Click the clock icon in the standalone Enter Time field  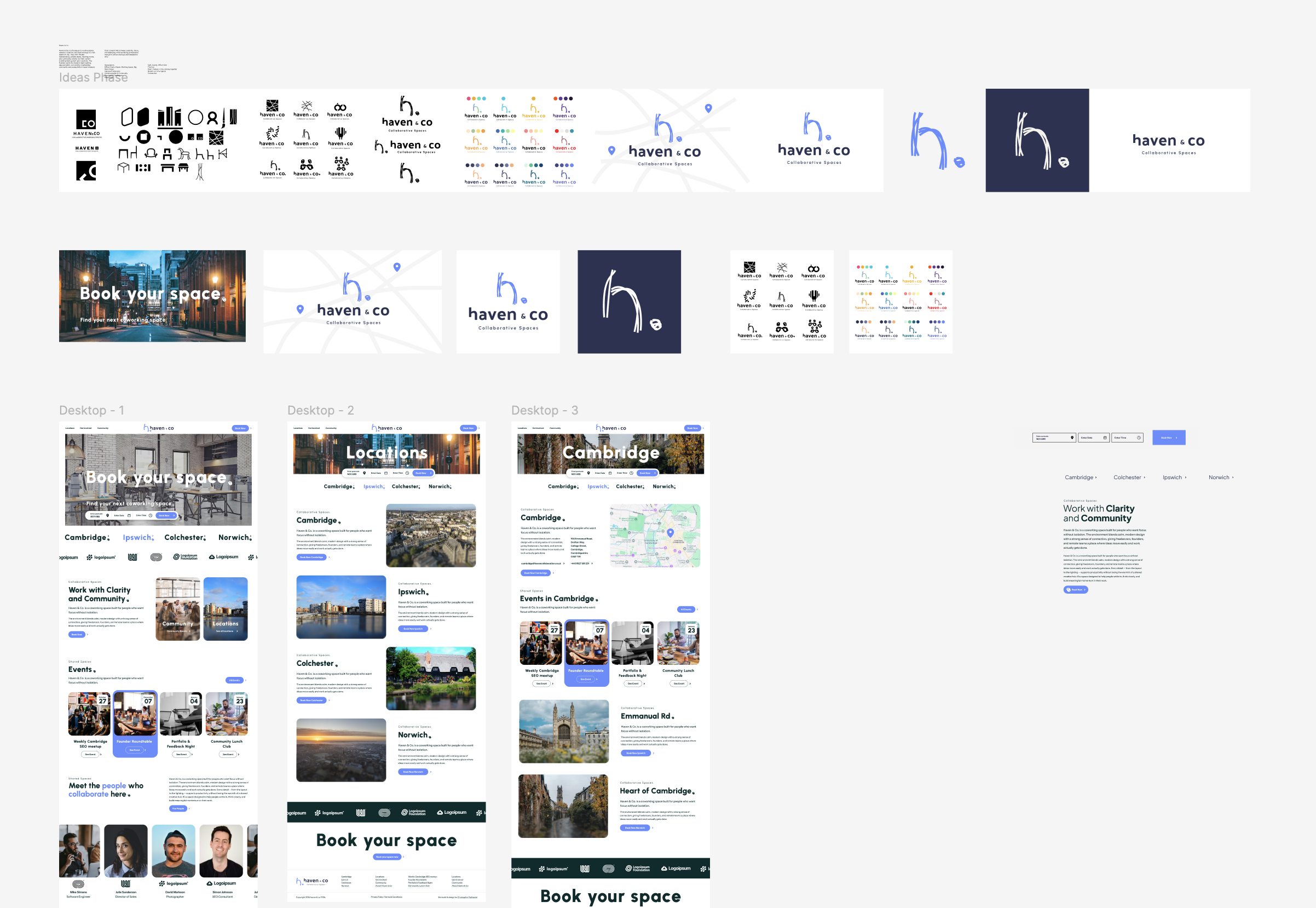1139,438
